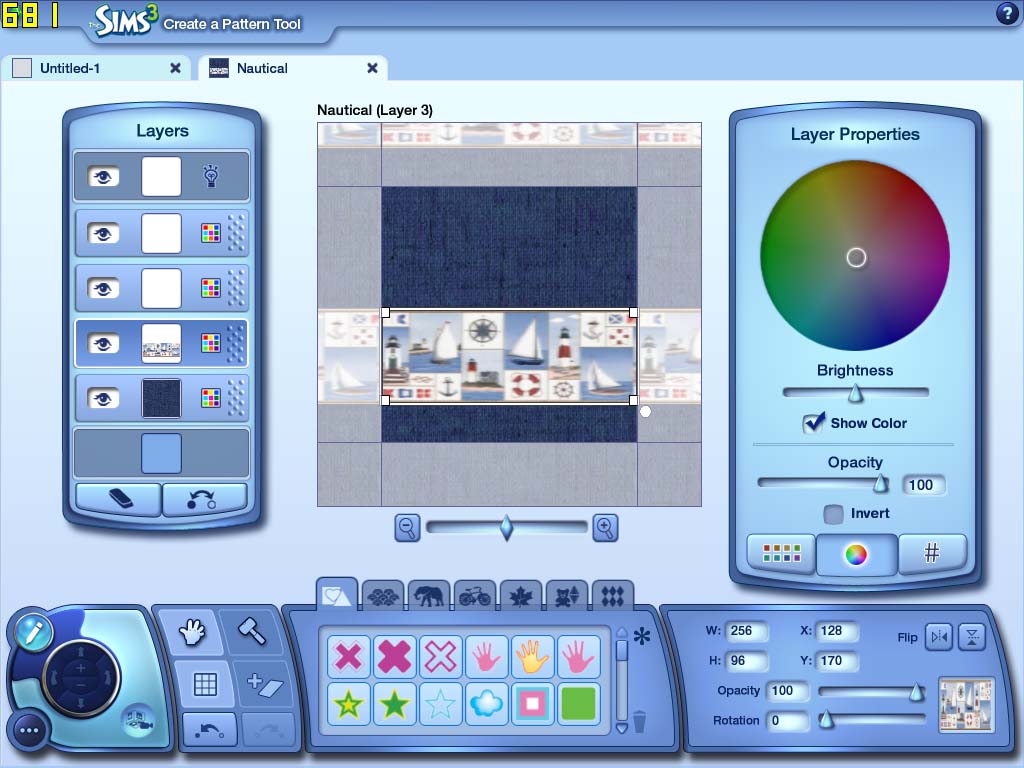Open the elephant animals sticker tab
This screenshot has width=1024, height=768.
tap(428, 596)
